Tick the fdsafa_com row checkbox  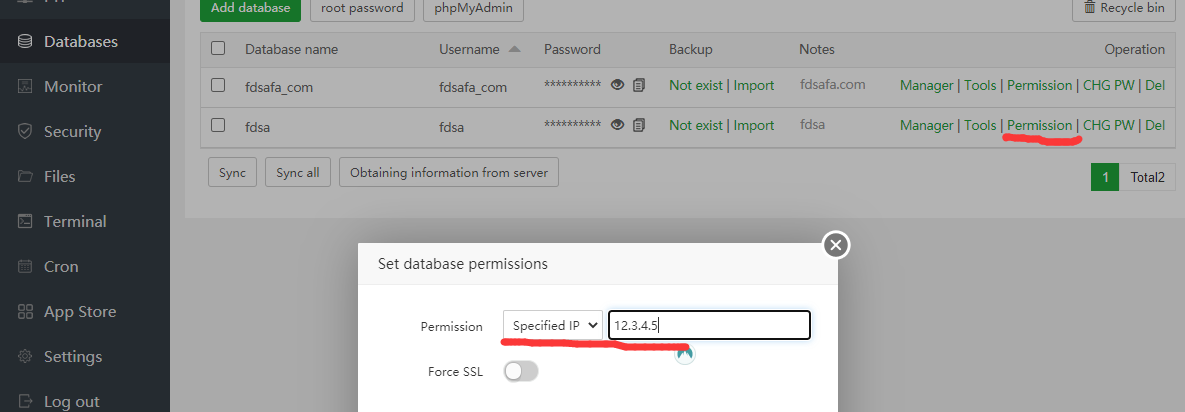218,85
